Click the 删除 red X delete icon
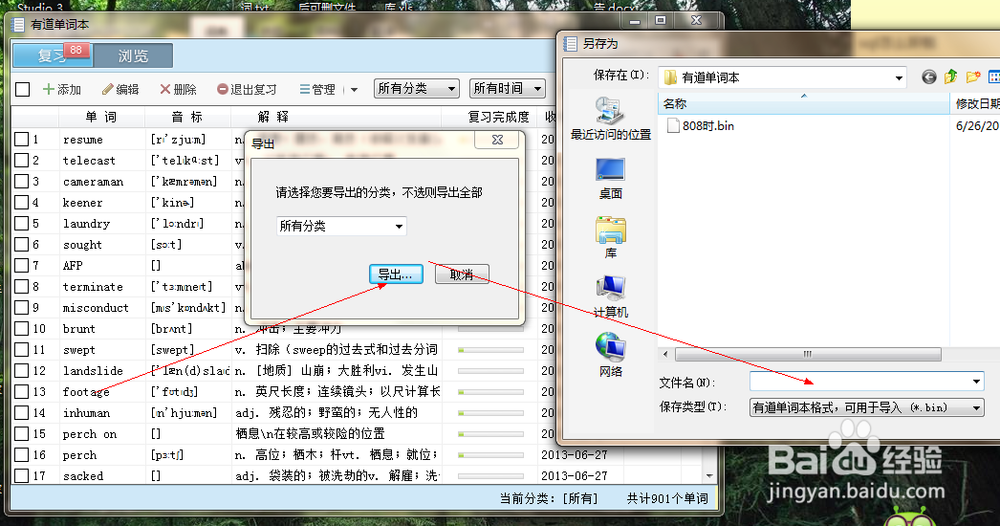Screen dimensions: 1000x526 (x=164, y=89)
